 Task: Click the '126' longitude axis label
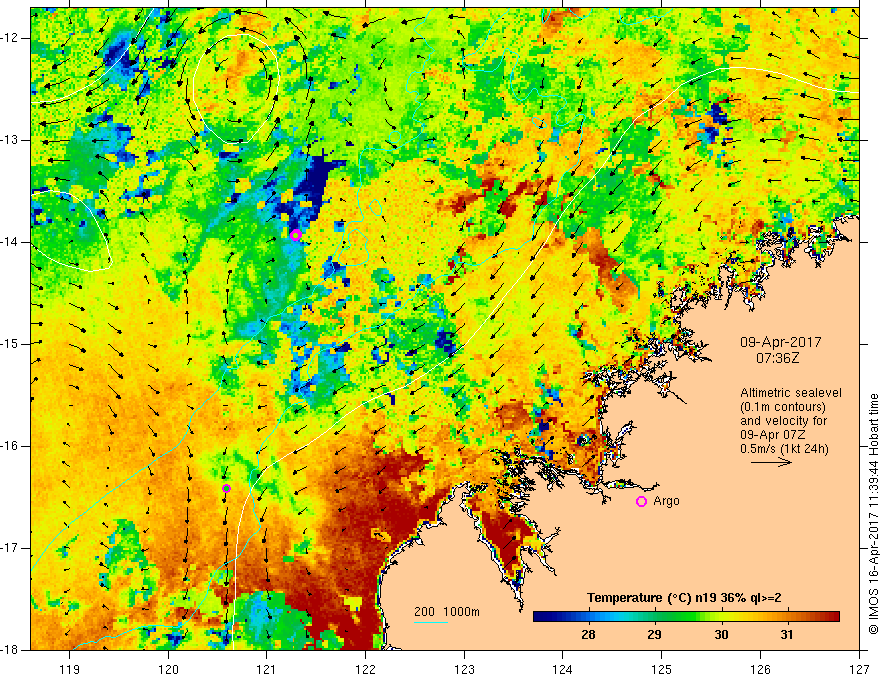tap(760, 669)
